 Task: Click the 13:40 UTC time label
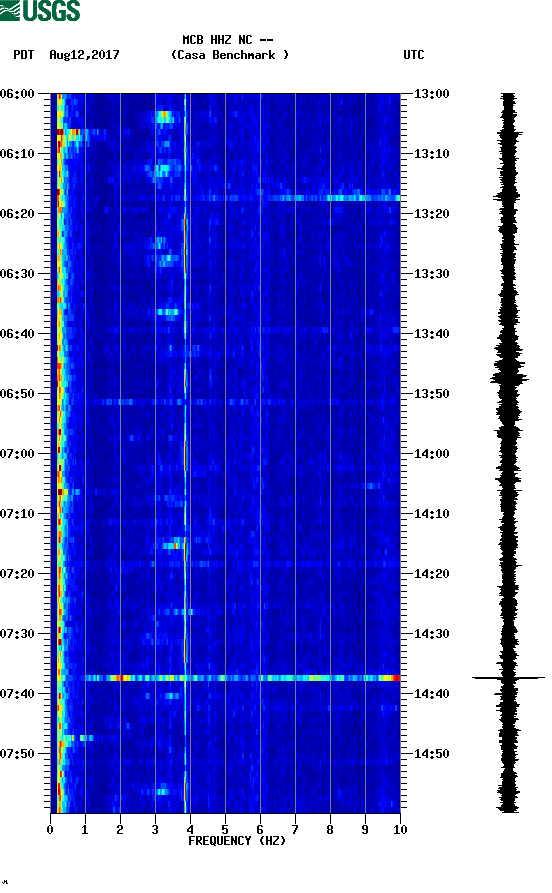pos(431,334)
